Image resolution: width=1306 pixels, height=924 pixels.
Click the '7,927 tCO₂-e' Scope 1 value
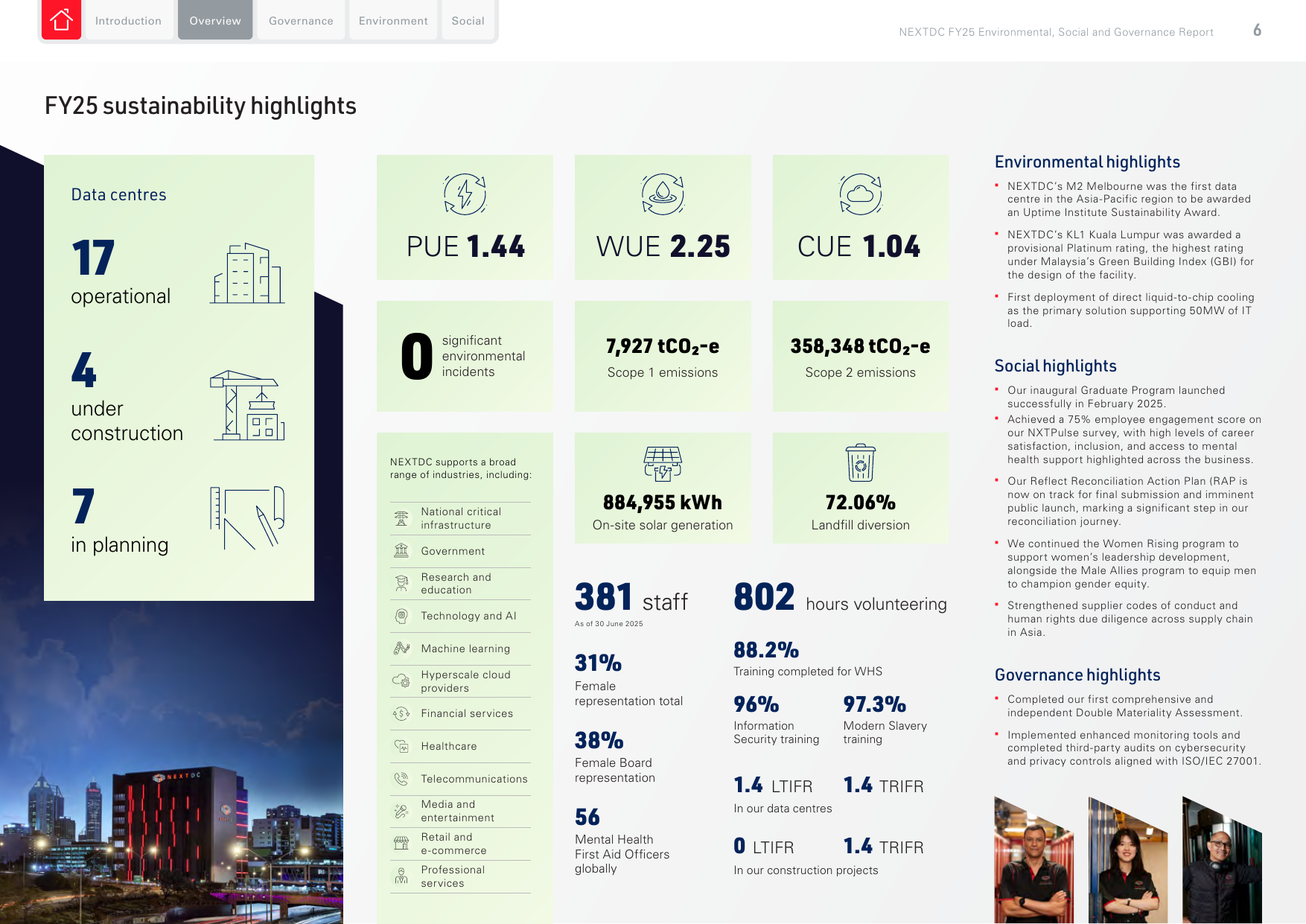(x=663, y=347)
